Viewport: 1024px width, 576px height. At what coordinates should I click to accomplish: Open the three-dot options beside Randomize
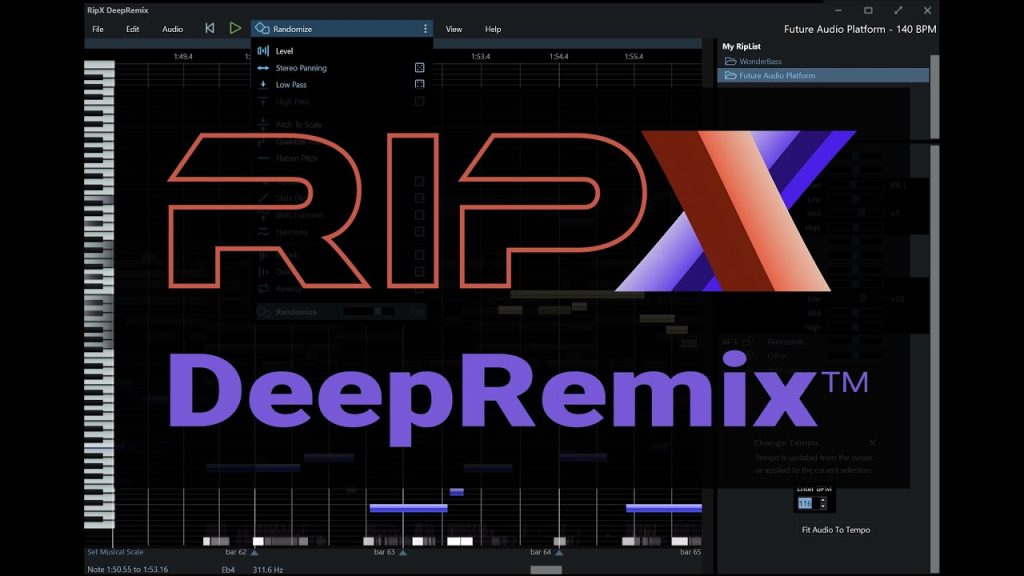[425, 29]
